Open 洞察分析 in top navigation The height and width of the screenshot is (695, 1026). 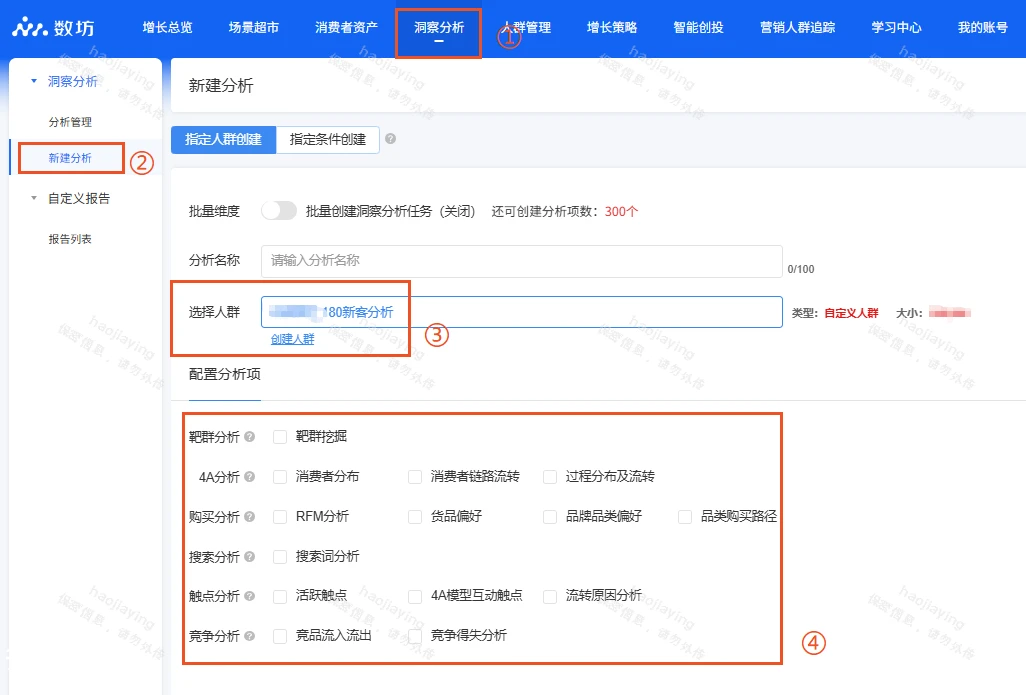click(x=439, y=27)
